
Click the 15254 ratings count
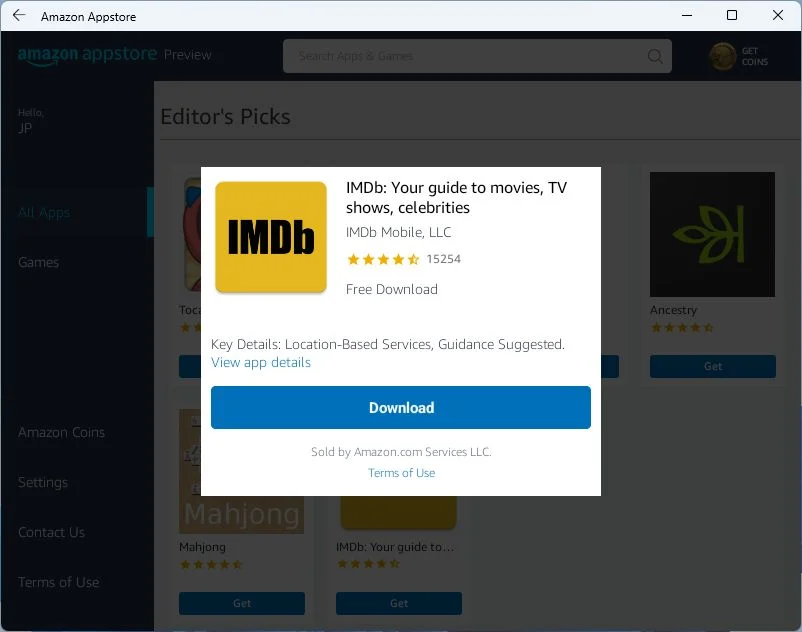[443, 259]
